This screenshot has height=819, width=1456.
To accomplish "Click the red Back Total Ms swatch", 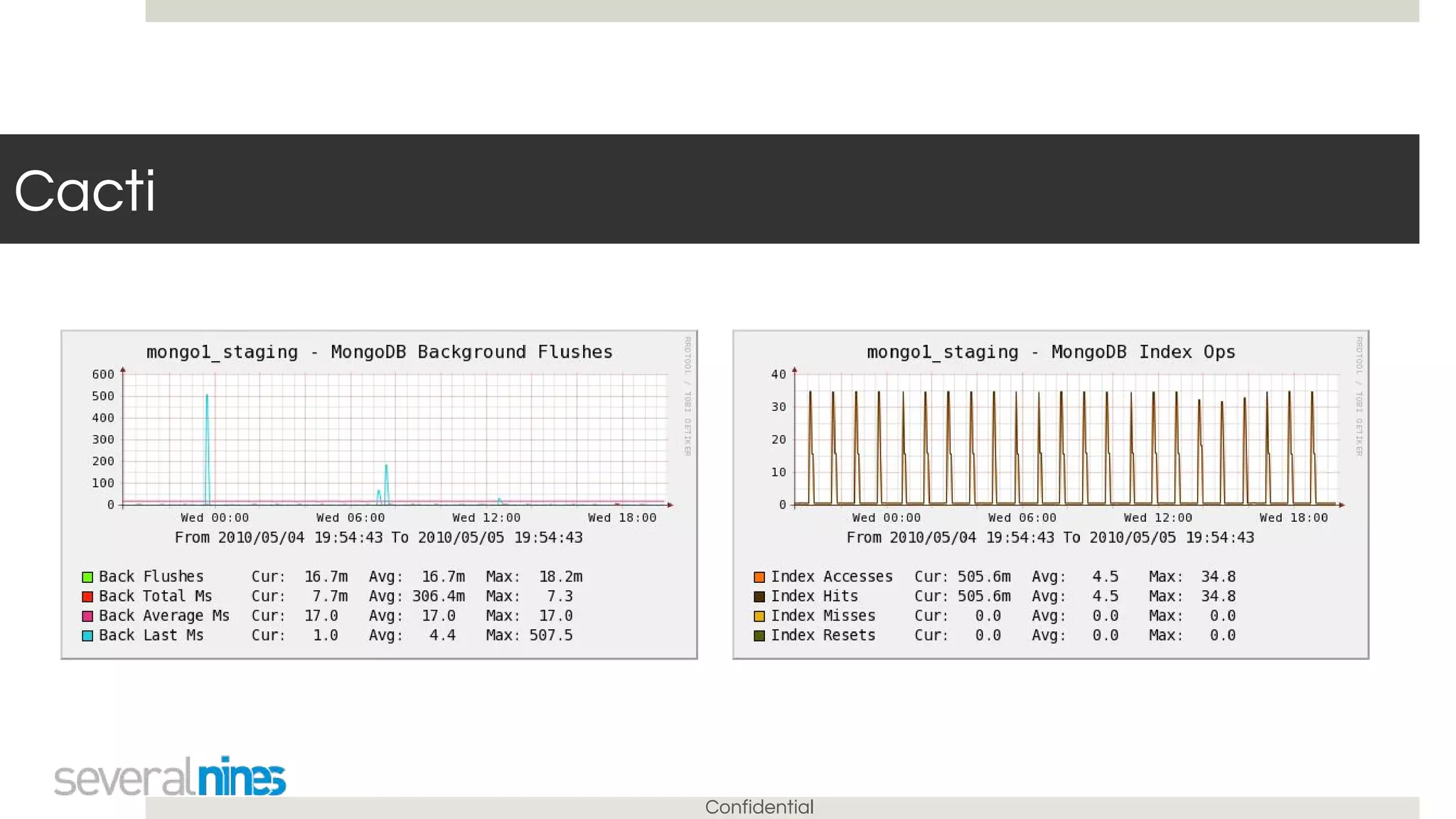I will 87,596.
